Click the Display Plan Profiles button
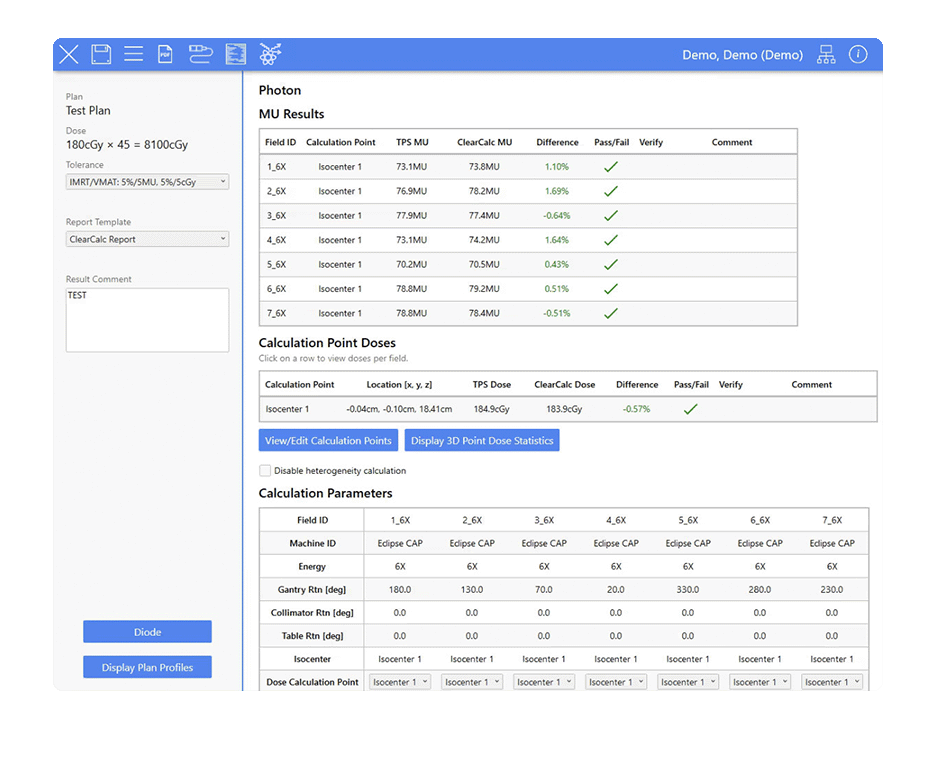 pyautogui.click(x=147, y=667)
